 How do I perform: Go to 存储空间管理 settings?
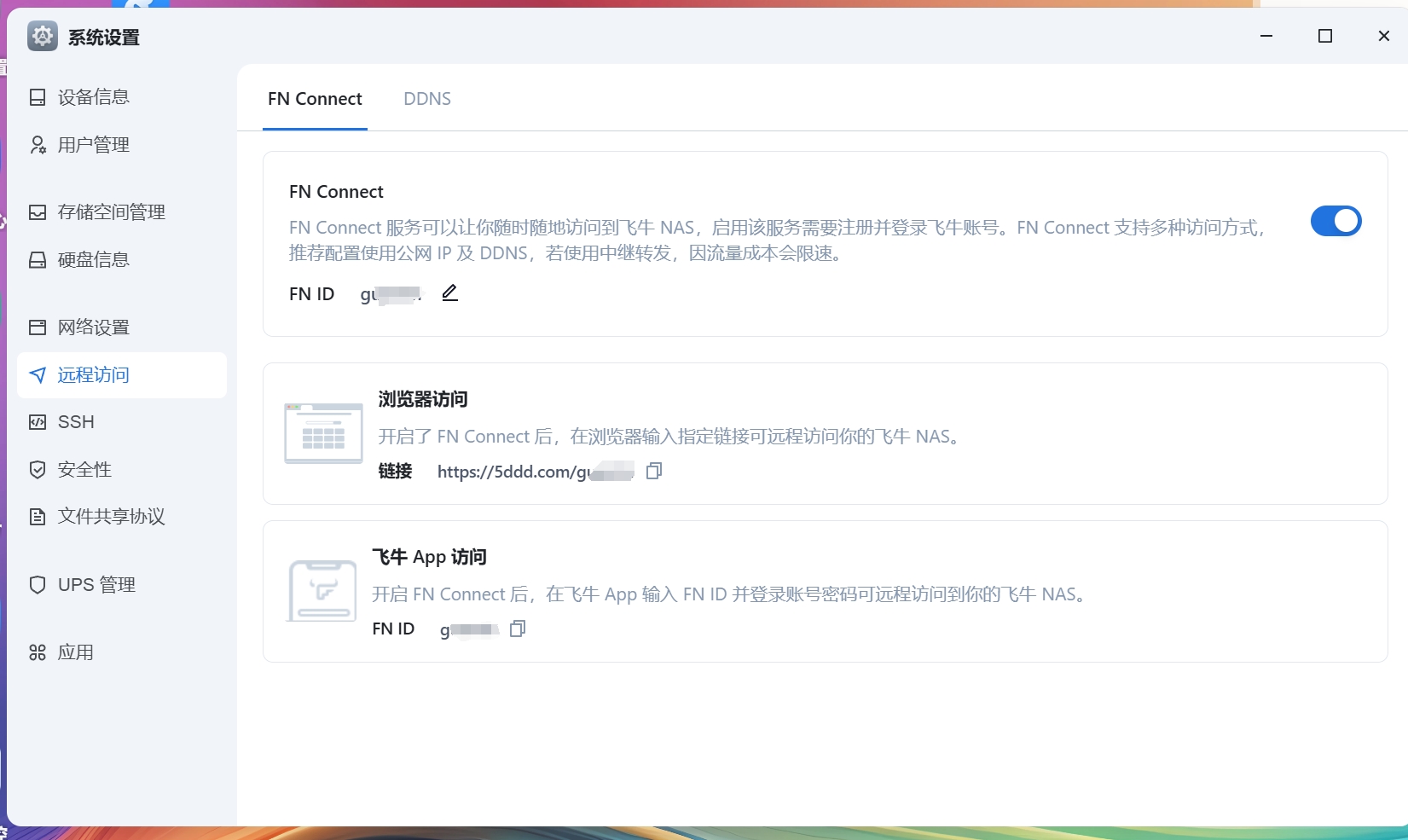point(122,212)
